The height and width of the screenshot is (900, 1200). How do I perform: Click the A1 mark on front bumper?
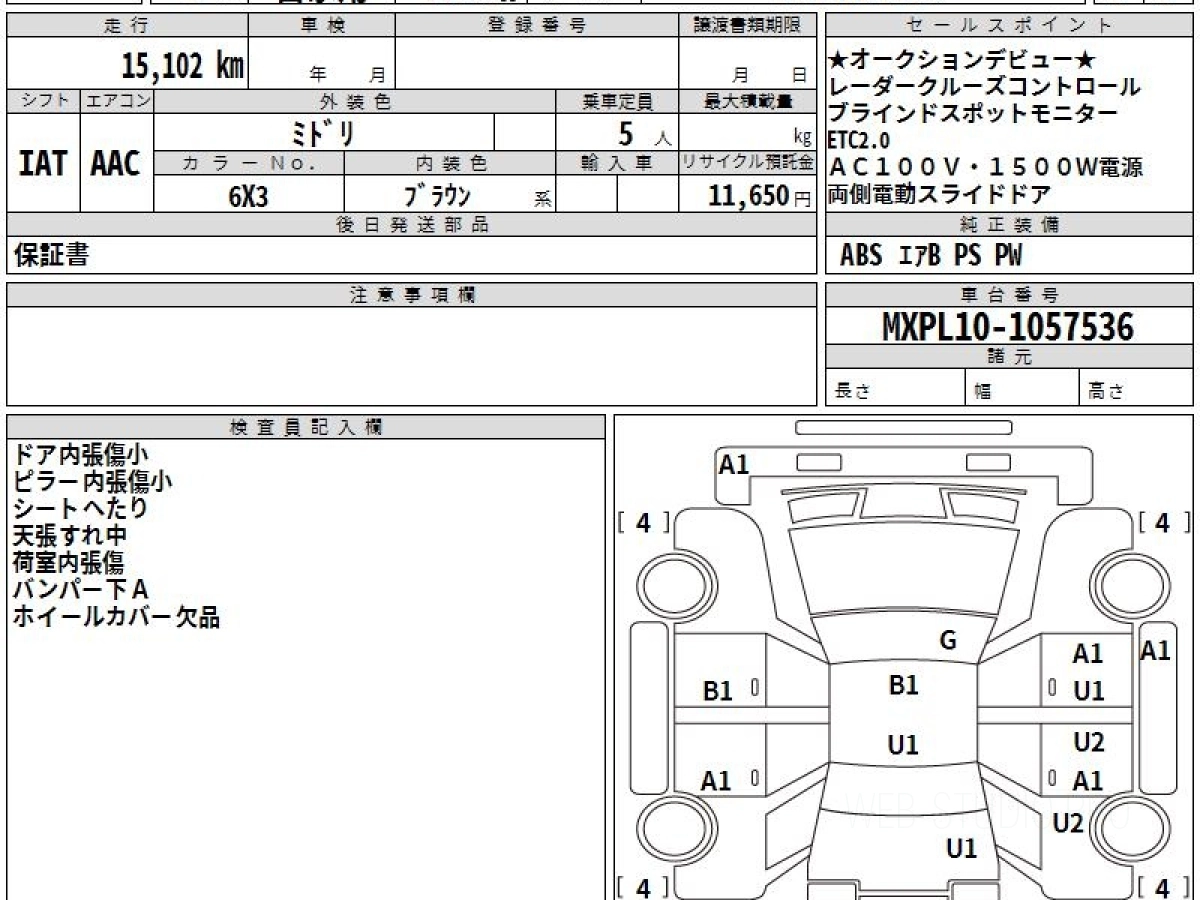(734, 464)
